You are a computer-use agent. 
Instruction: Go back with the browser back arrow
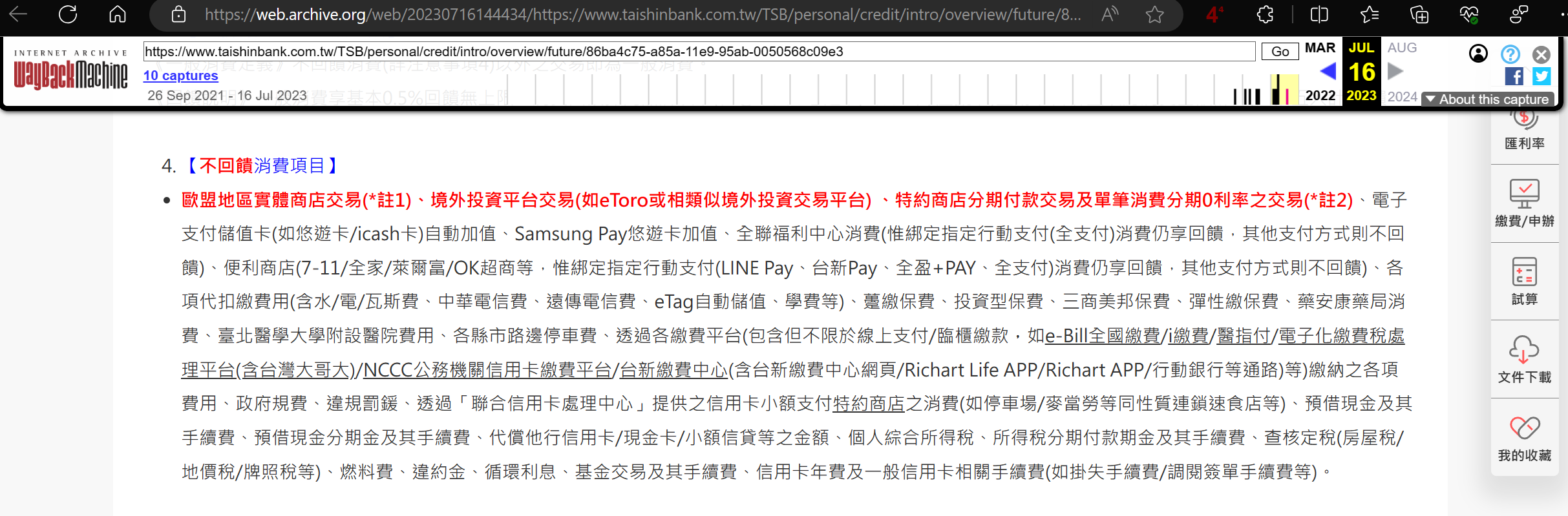click(18, 14)
